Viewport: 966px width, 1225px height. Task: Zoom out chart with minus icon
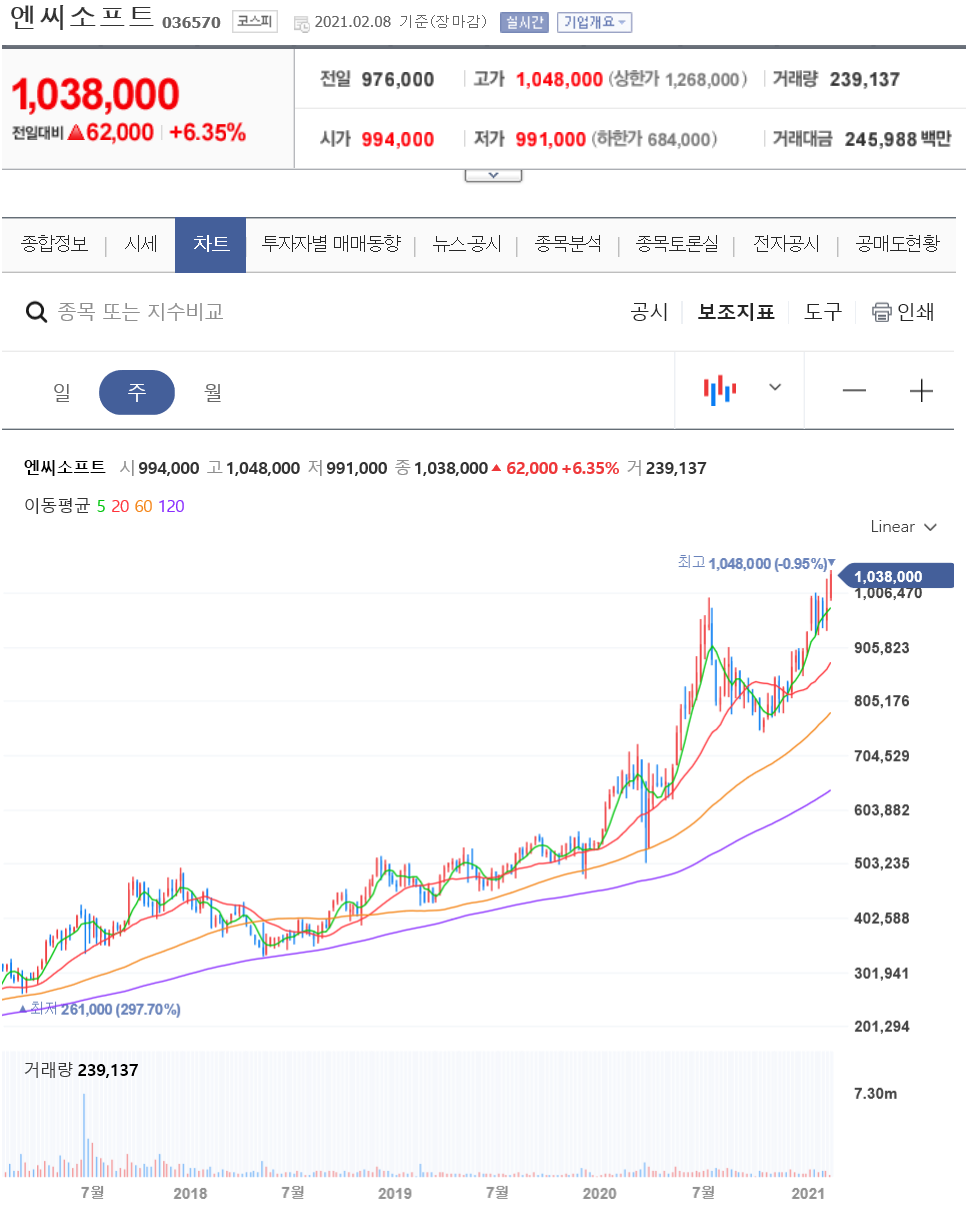[x=854, y=390]
